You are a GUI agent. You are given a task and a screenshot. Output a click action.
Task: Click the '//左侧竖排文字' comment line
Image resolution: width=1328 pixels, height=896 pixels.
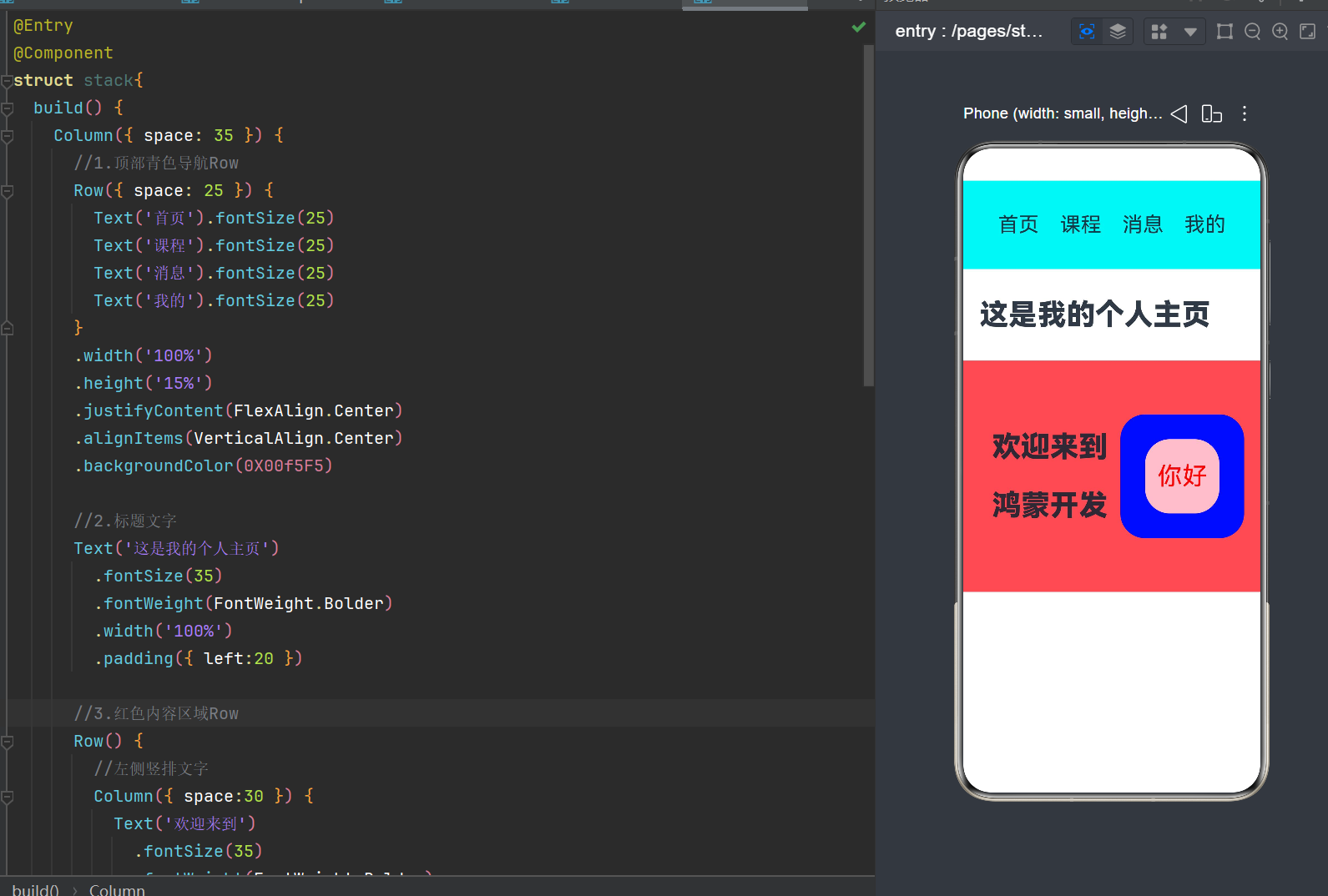pyautogui.click(x=151, y=768)
